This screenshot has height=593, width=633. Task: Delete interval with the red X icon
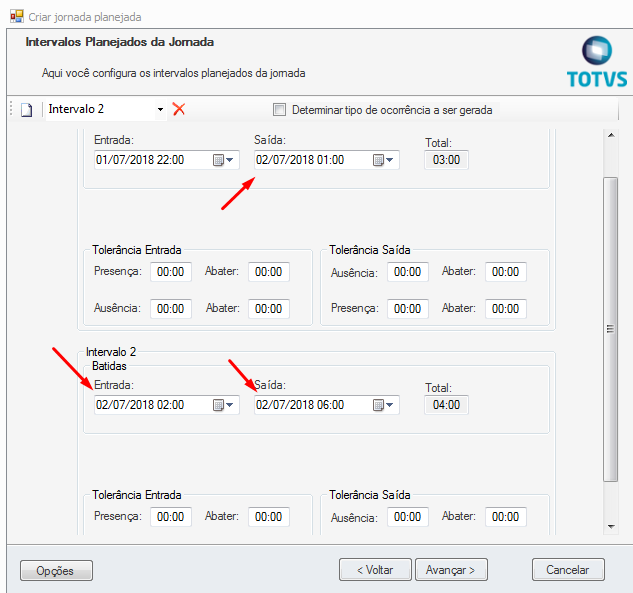[x=179, y=109]
